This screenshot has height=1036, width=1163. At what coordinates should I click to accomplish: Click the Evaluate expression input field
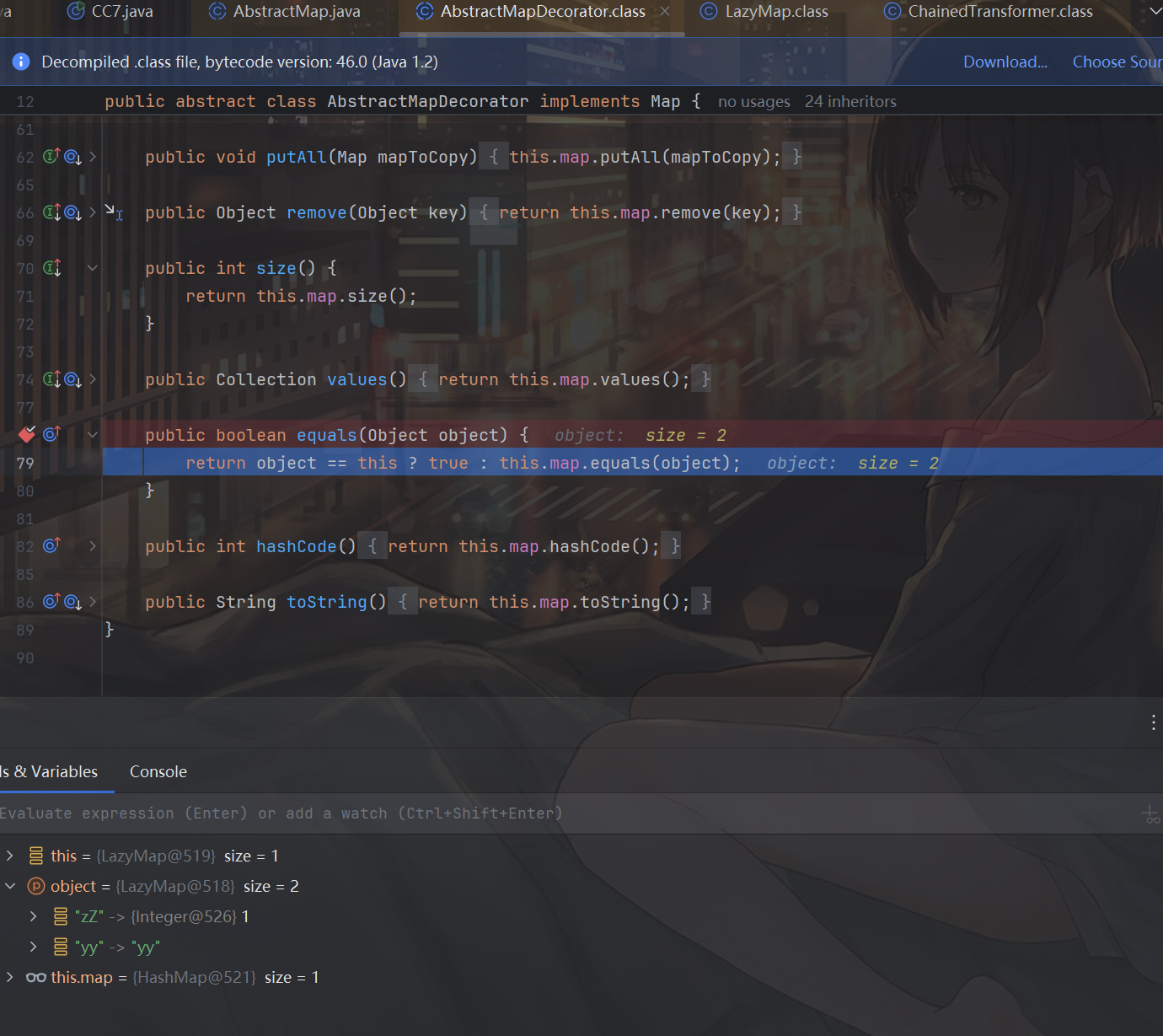(506, 813)
